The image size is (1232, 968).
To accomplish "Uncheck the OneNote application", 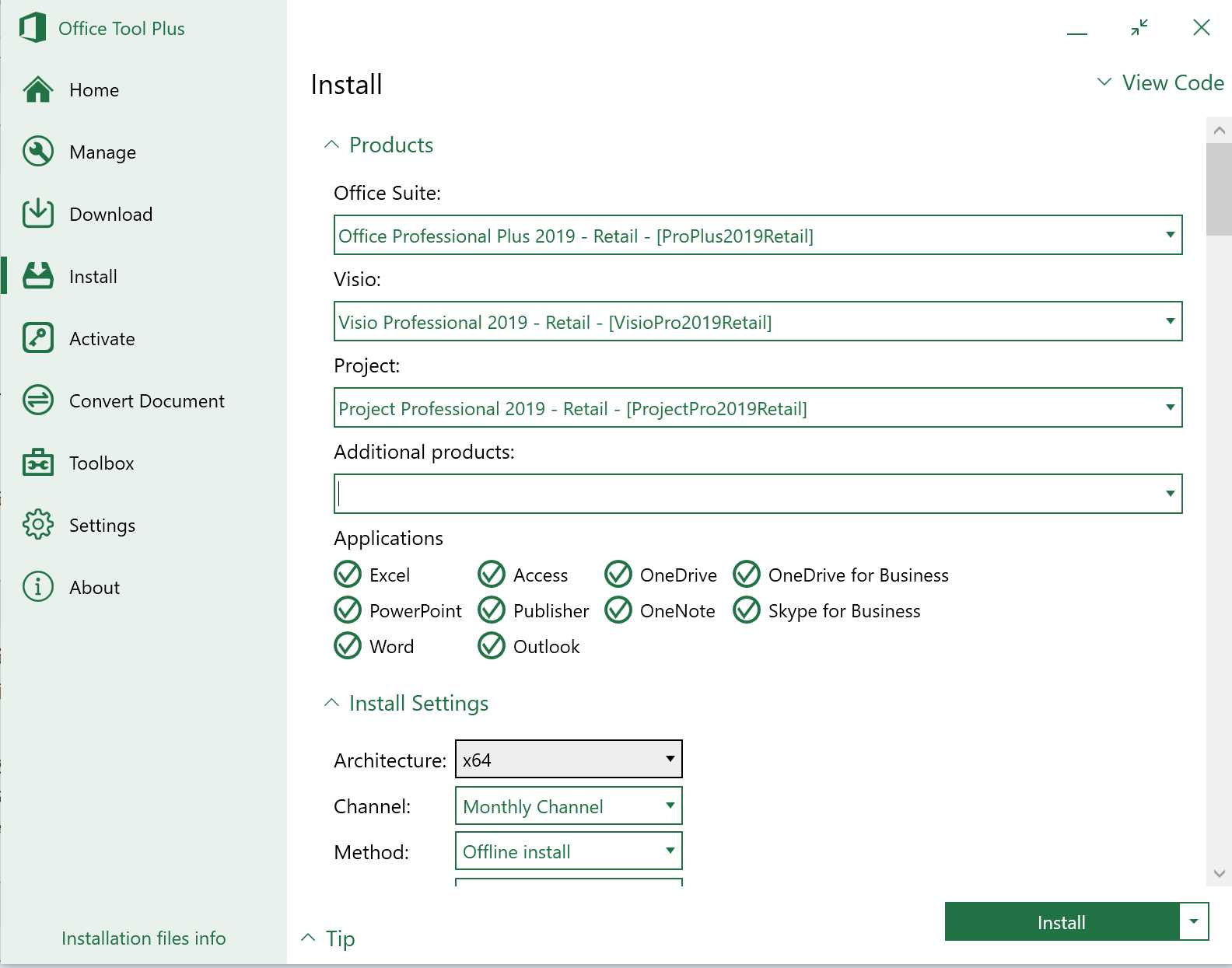I will tap(618, 610).
